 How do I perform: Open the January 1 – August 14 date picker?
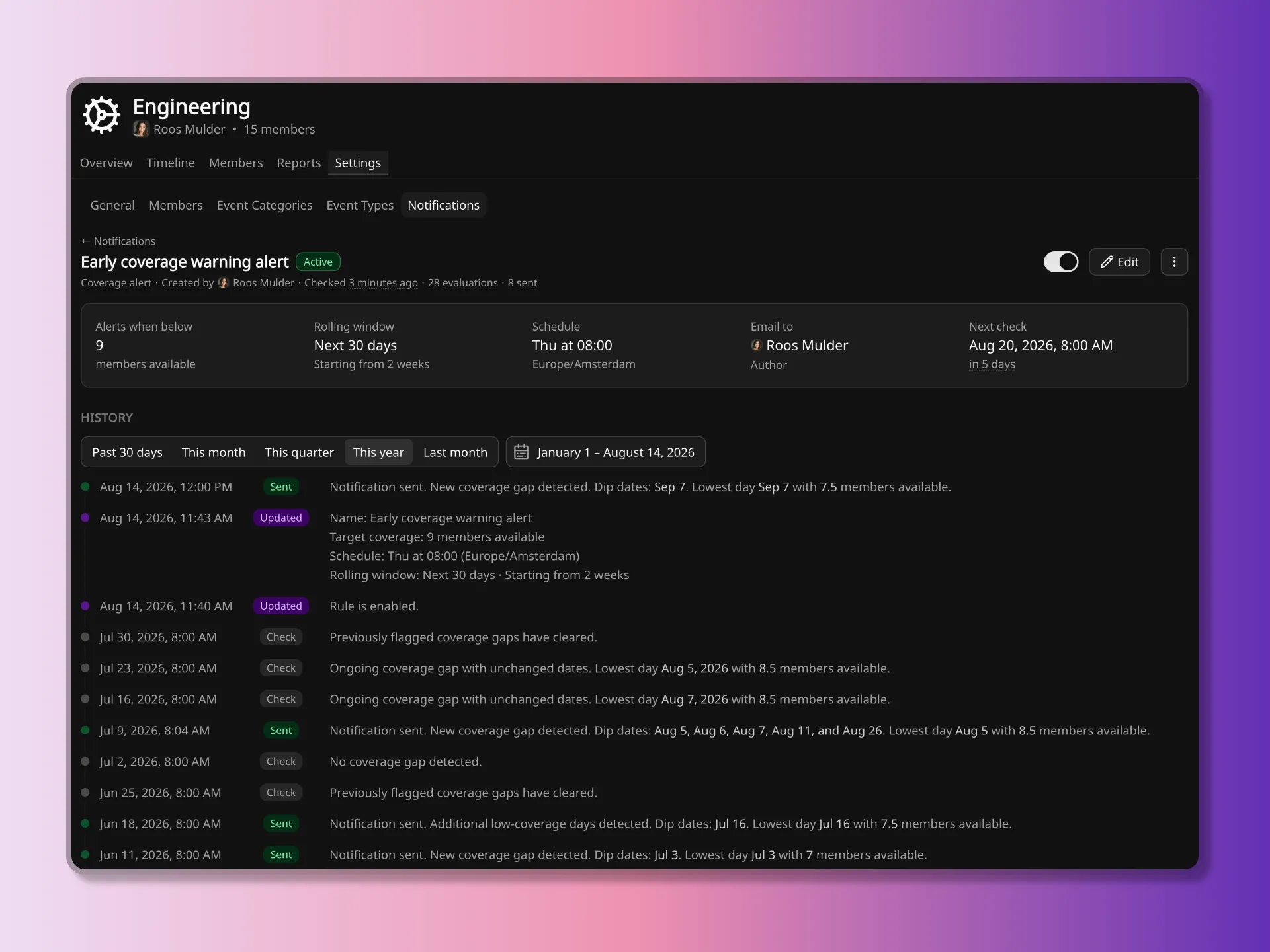pyautogui.click(x=605, y=452)
